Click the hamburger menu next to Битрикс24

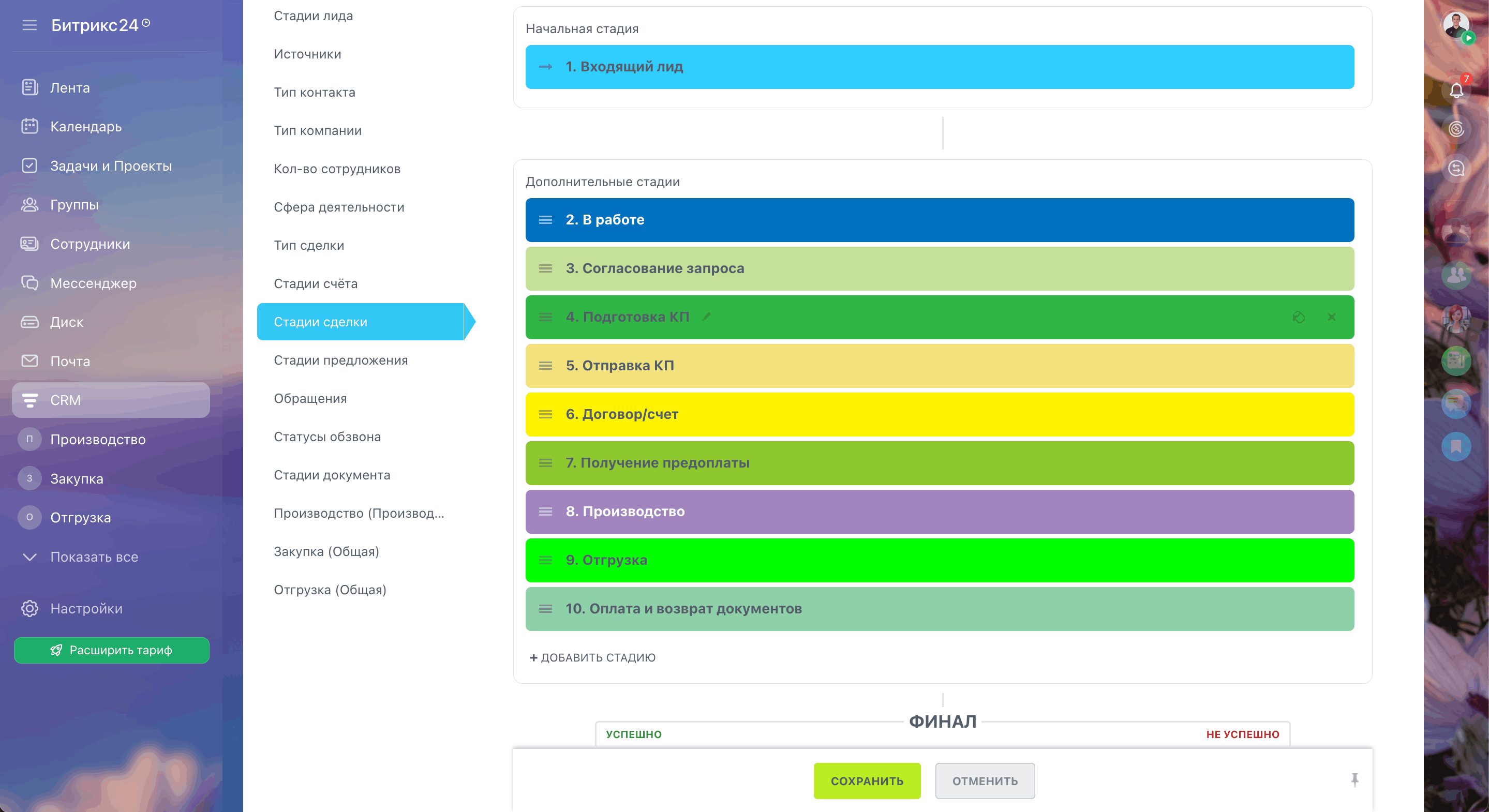(29, 25)
